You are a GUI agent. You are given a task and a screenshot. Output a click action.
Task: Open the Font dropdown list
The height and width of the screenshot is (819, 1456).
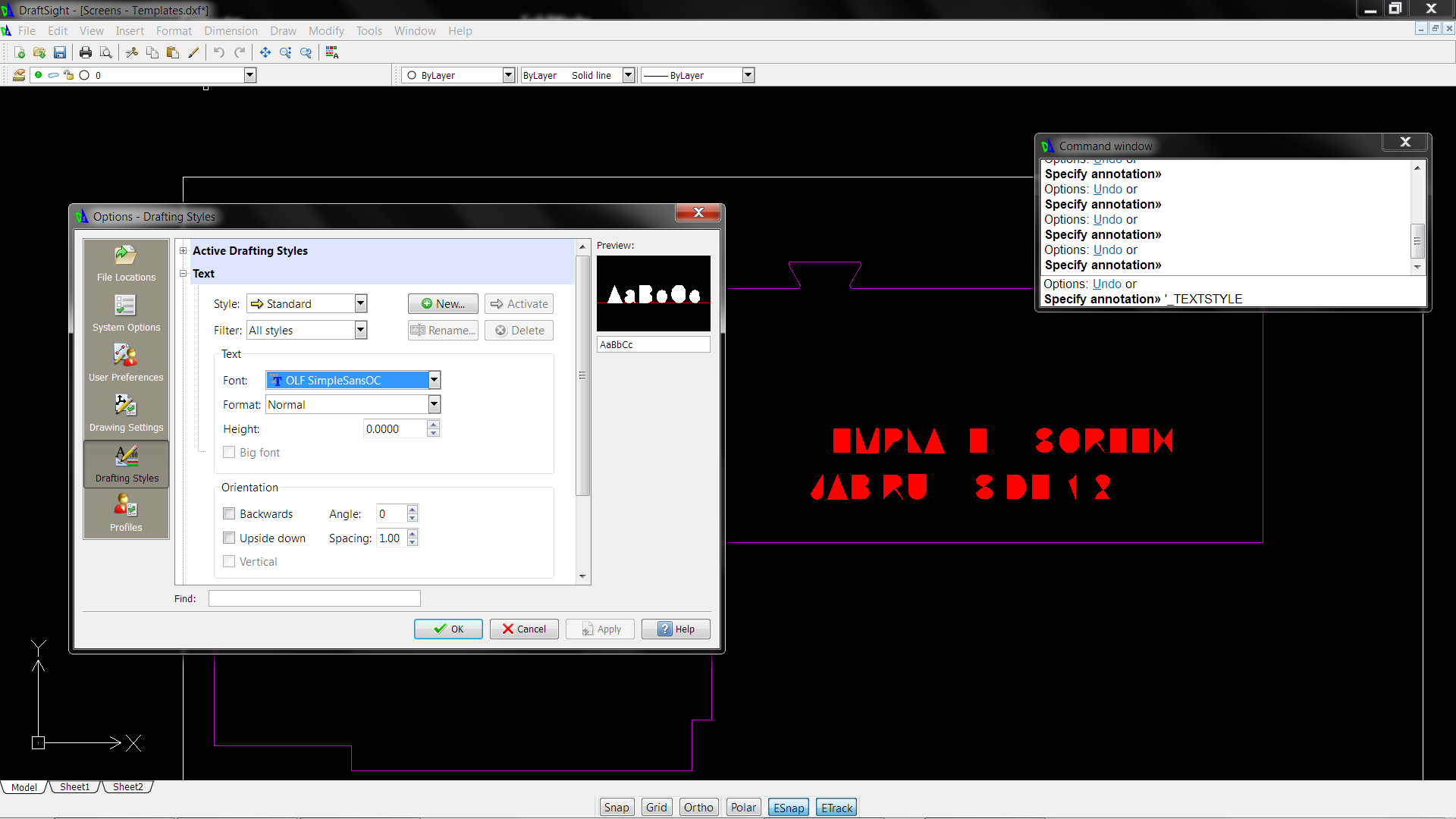[435, 381]
